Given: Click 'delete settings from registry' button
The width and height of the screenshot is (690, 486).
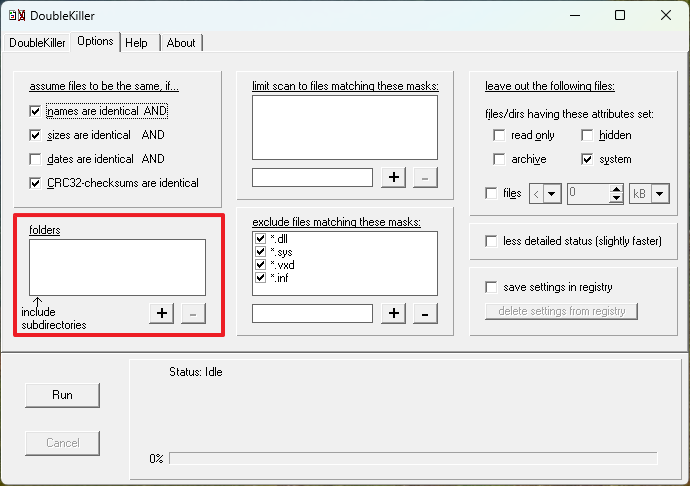Looking at the screenshot, I should tap(562, 311).
